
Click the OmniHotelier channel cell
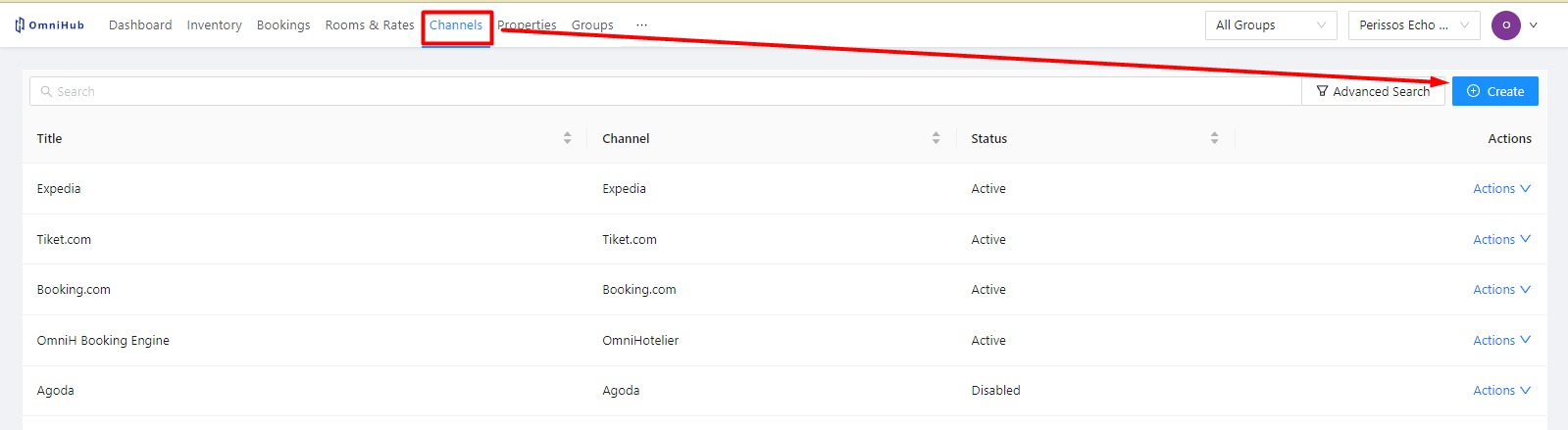coord(640,341)
